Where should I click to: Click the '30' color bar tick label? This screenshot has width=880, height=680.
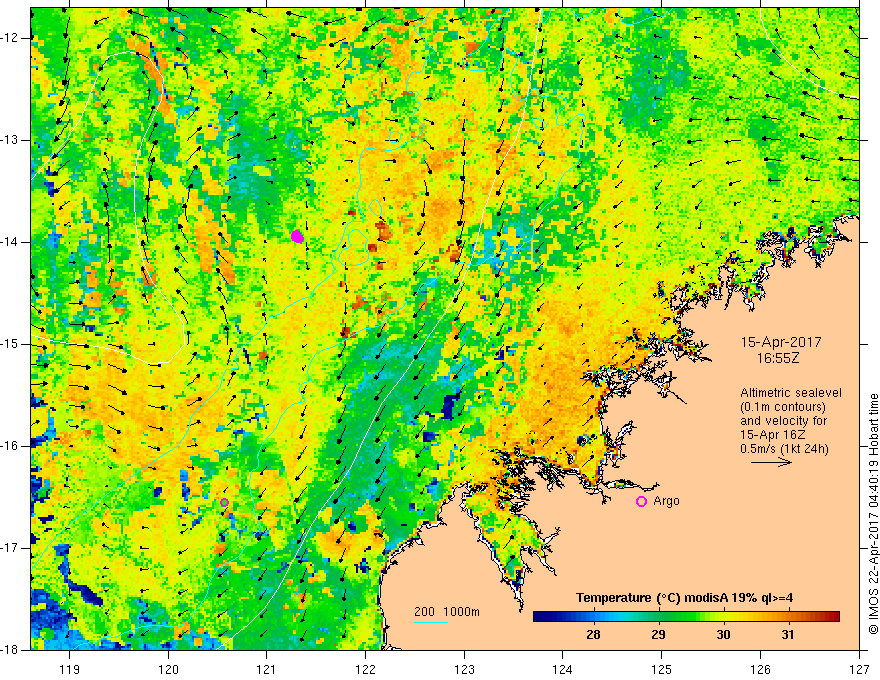tap(723, 635)
